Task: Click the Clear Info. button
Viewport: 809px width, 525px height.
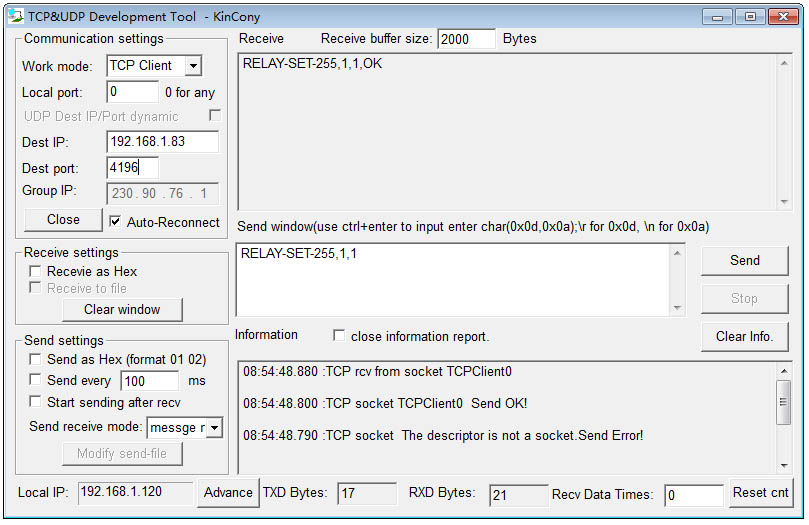Action: 744,336
